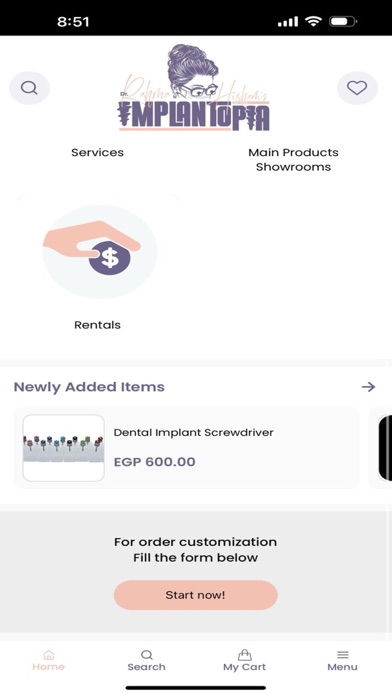Select Main Products Showrooms category
The width and height of the screenshot is (392, 696).
pos(293,159)
